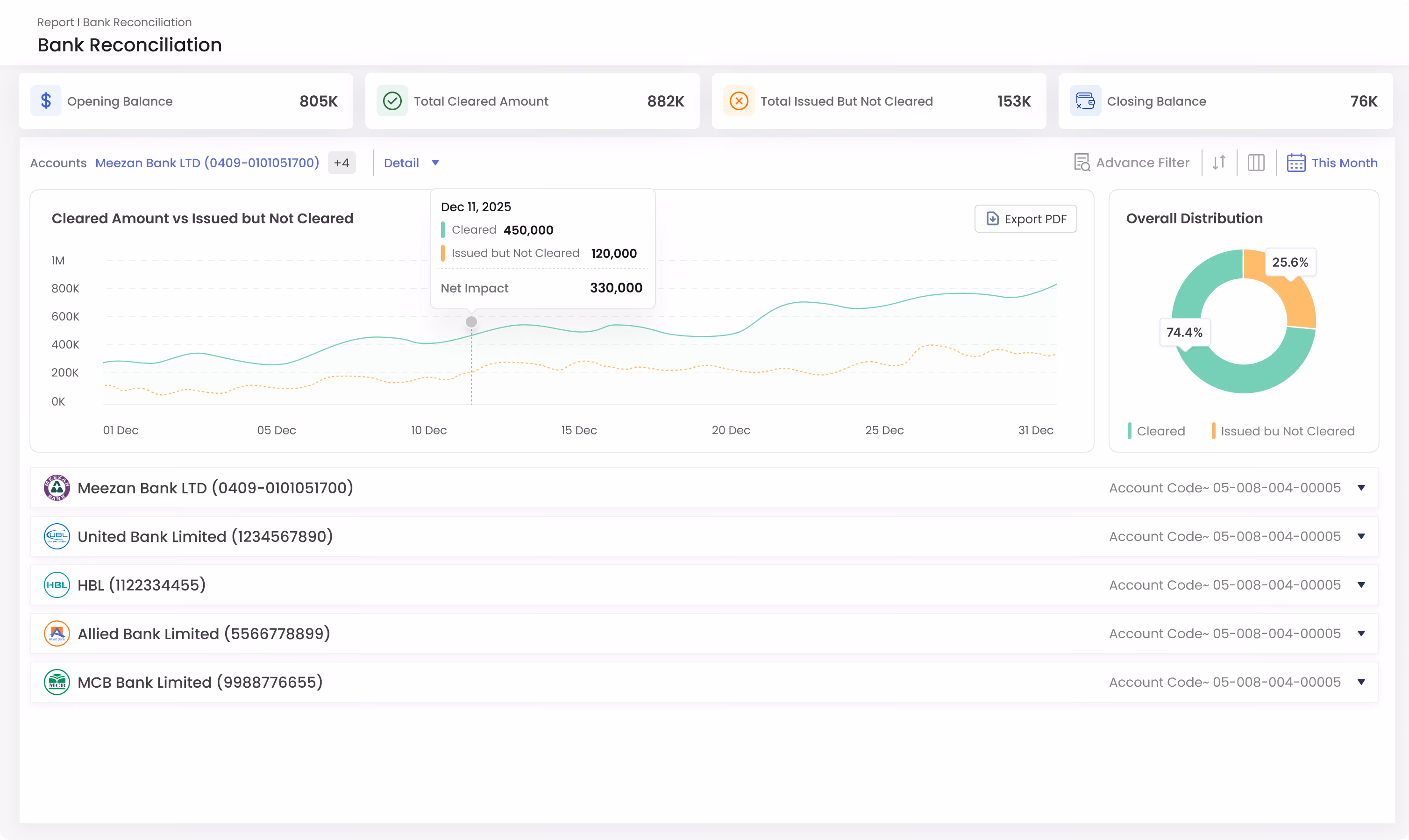1409x840 pixels.
Task: Click the Total Cleared Amount checkmark icon
Action: 392,101
